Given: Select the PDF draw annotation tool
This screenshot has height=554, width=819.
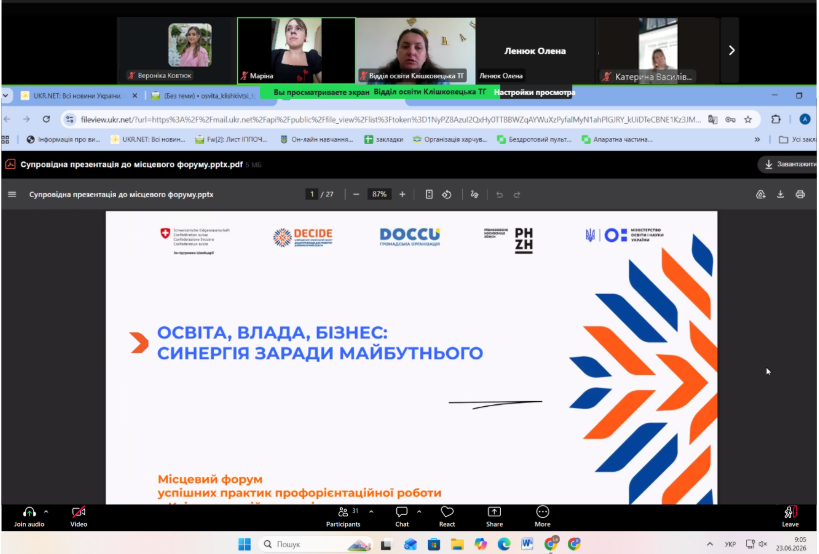Looking at the screenshot, I should 474,194.
